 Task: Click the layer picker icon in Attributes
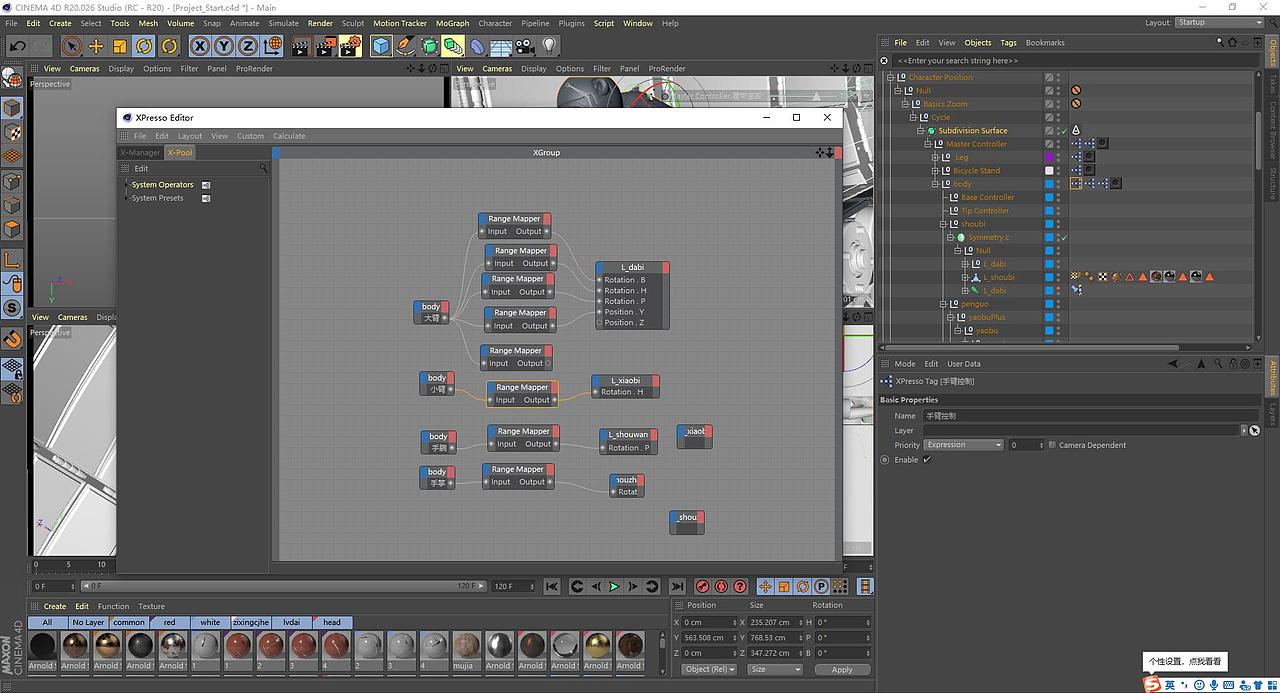(x=1254, y=430)
